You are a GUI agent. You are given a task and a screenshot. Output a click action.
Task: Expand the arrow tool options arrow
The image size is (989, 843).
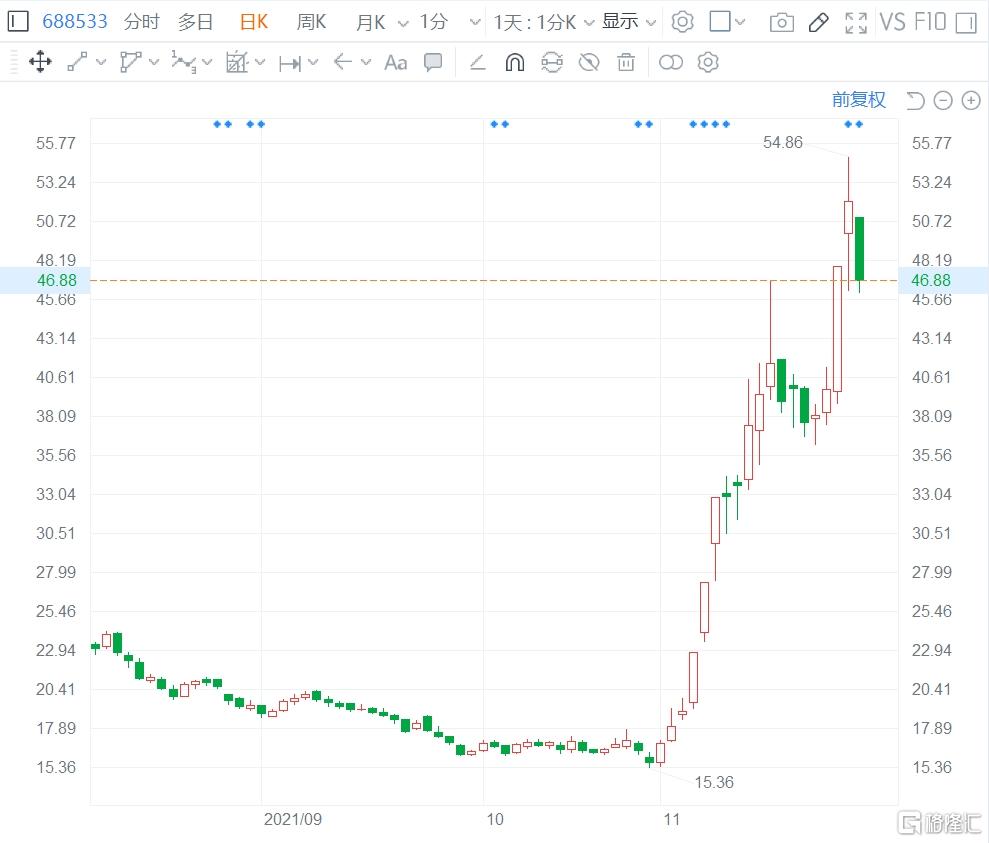click(366, 62)
